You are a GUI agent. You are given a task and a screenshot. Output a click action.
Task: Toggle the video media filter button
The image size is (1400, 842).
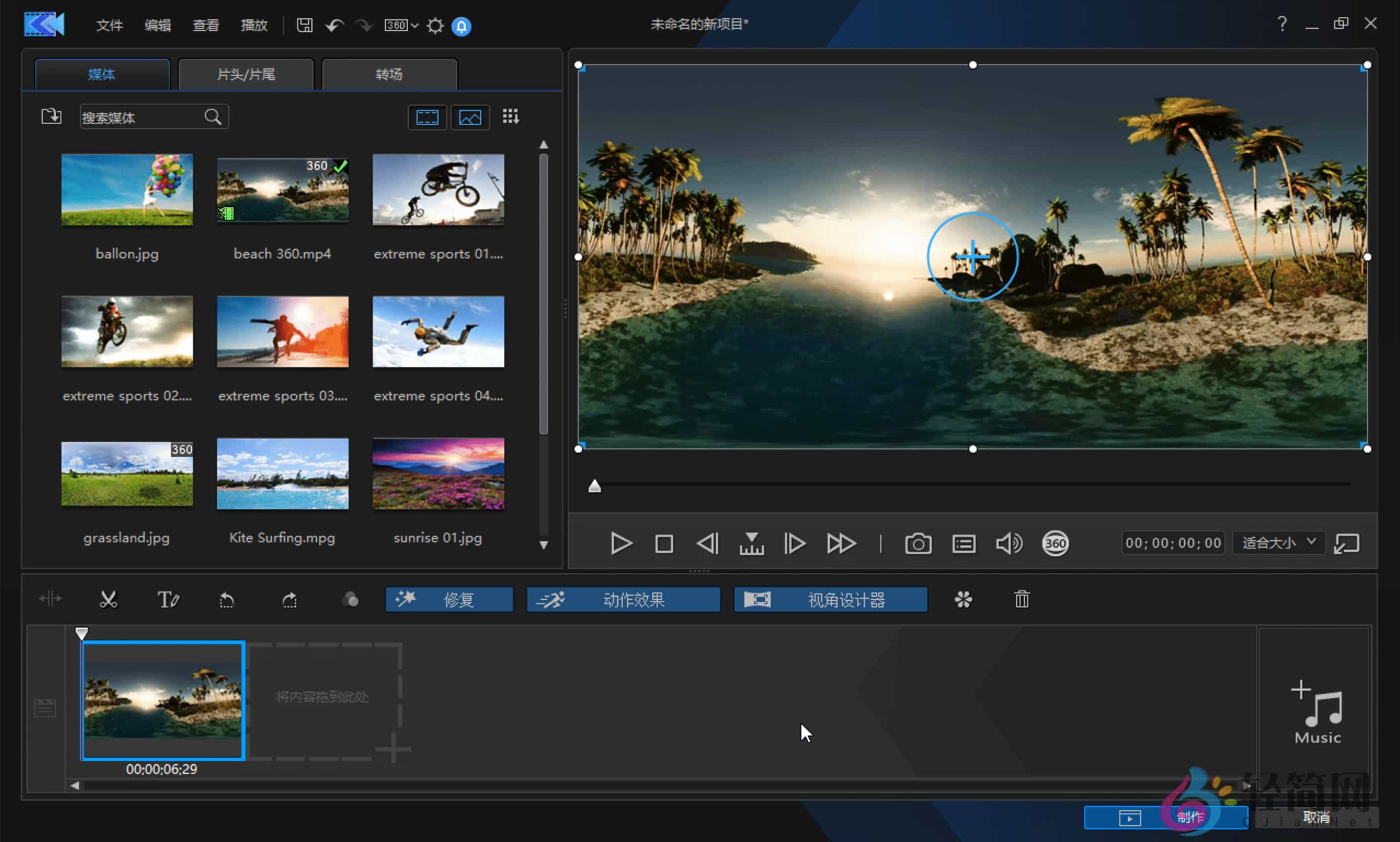(427, 117)
